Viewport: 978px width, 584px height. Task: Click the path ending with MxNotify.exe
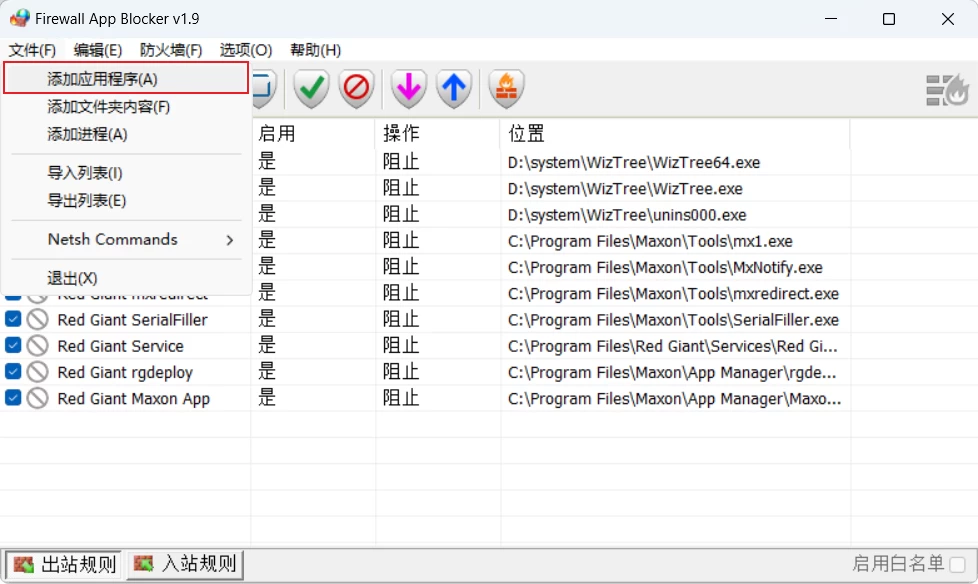665,268
